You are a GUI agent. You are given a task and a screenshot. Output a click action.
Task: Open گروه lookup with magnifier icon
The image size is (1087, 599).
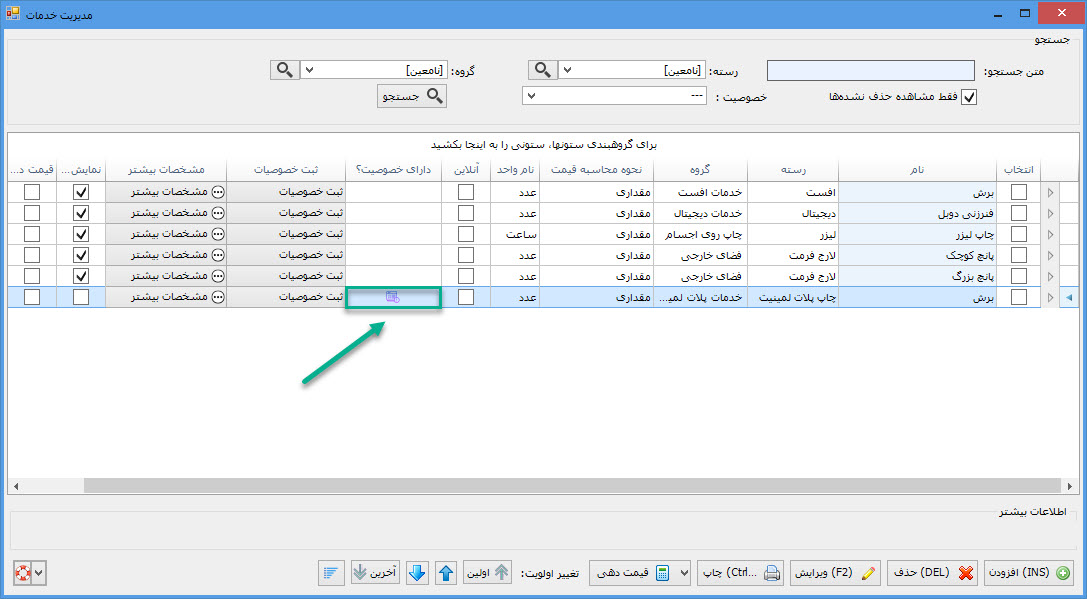coord(284,70)
